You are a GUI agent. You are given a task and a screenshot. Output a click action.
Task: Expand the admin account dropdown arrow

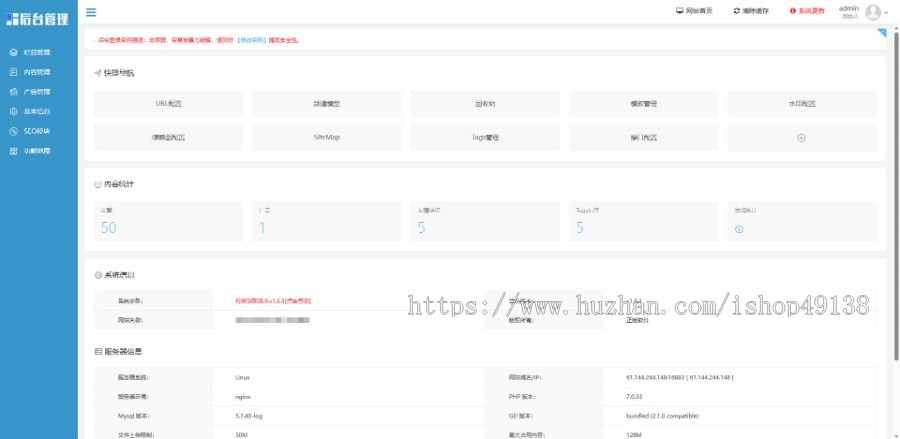(886, 13)
